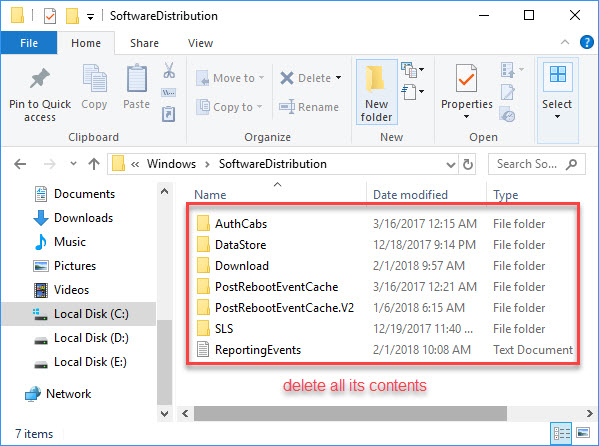Open the File tab
This screenshot has width=599, height=446.
point(29,43)
